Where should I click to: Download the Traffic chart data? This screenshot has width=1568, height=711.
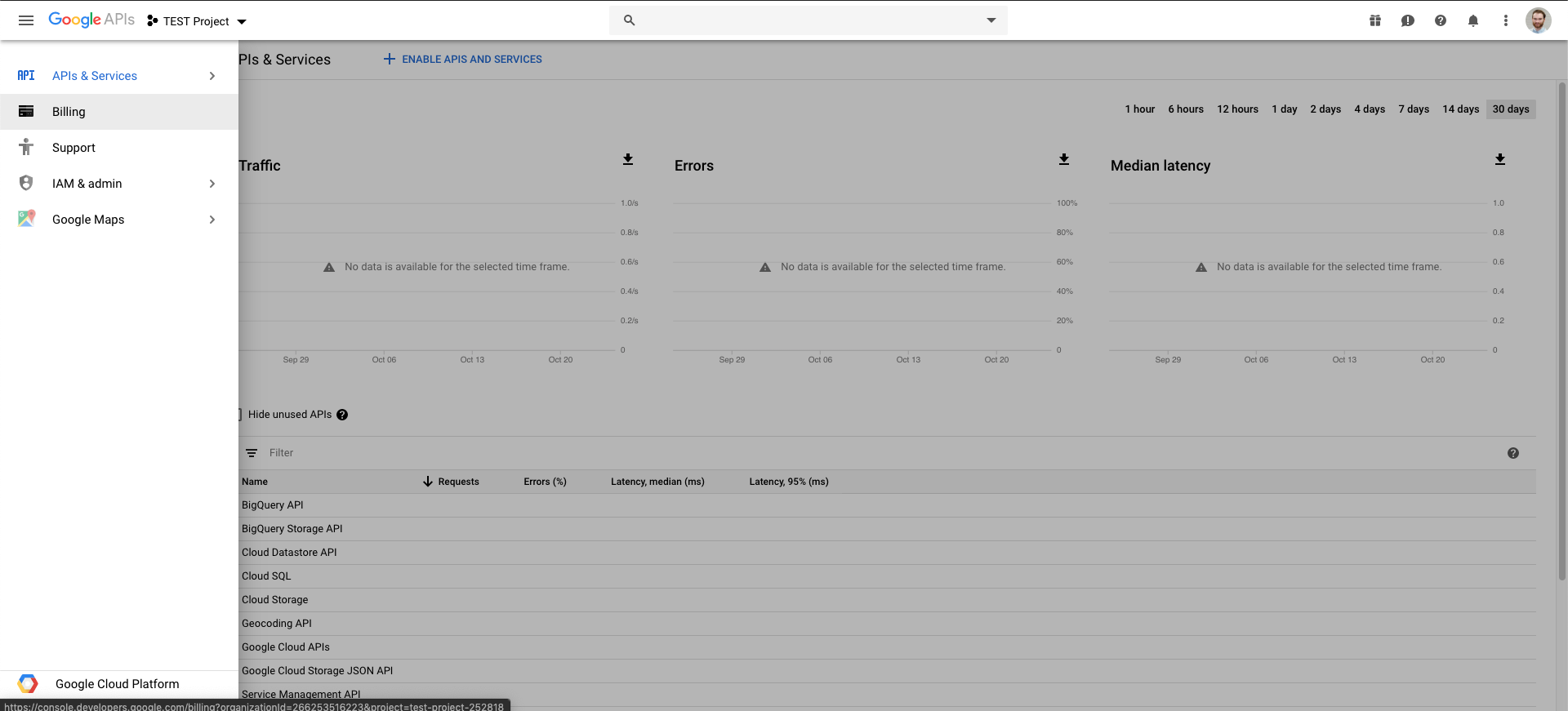coord(628,159)
